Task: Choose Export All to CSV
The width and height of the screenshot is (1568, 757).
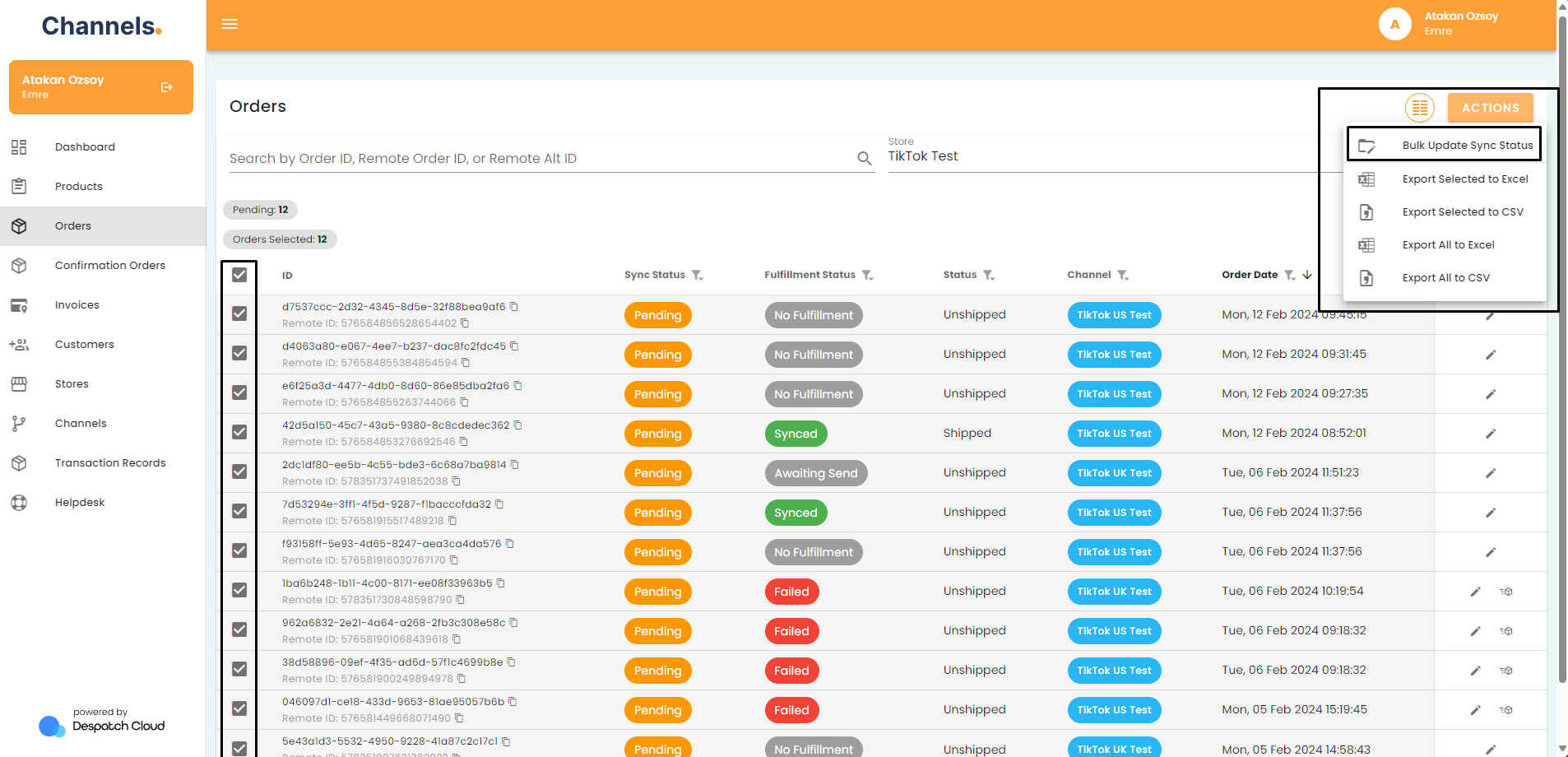Action: [1445, 278]
